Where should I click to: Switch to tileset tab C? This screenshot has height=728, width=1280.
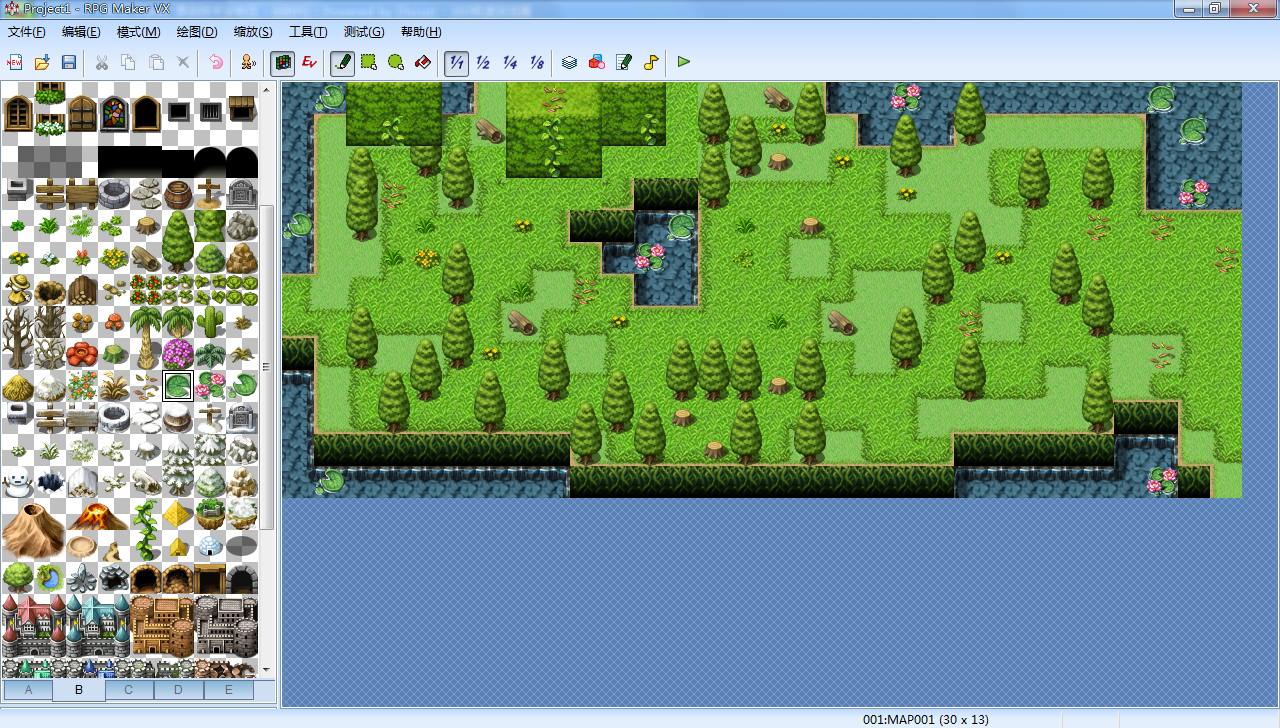click(129, 690)
